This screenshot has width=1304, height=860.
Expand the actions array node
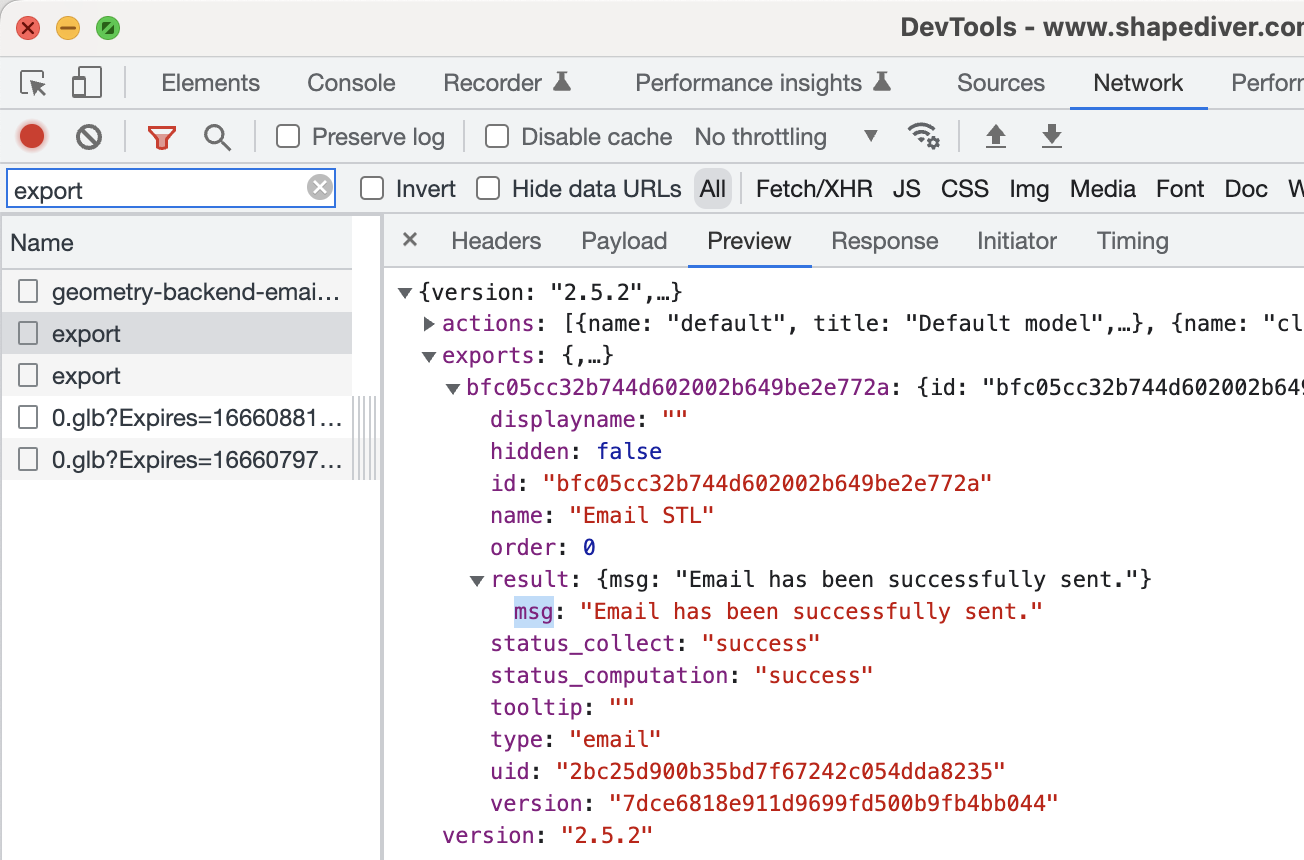tap(429, 324)
